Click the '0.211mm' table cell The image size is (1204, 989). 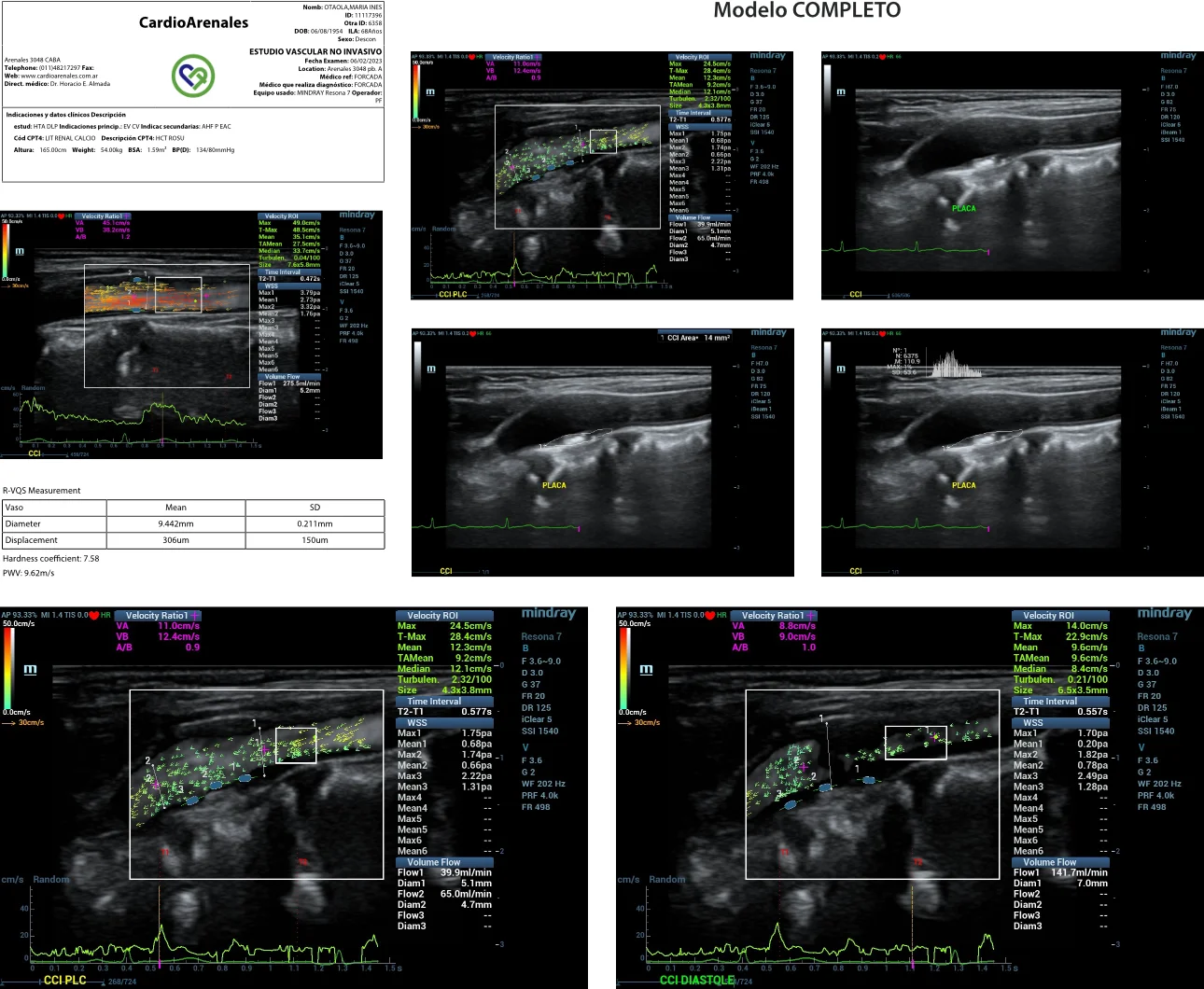315,523
